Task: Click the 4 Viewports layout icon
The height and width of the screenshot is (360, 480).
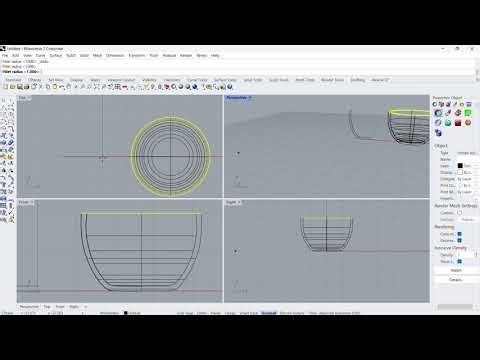Action: tap(118, 87)
